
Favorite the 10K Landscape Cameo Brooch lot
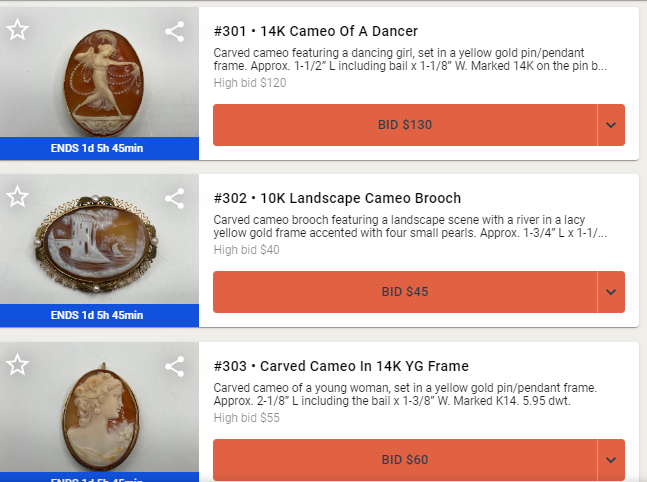(17, 197)
